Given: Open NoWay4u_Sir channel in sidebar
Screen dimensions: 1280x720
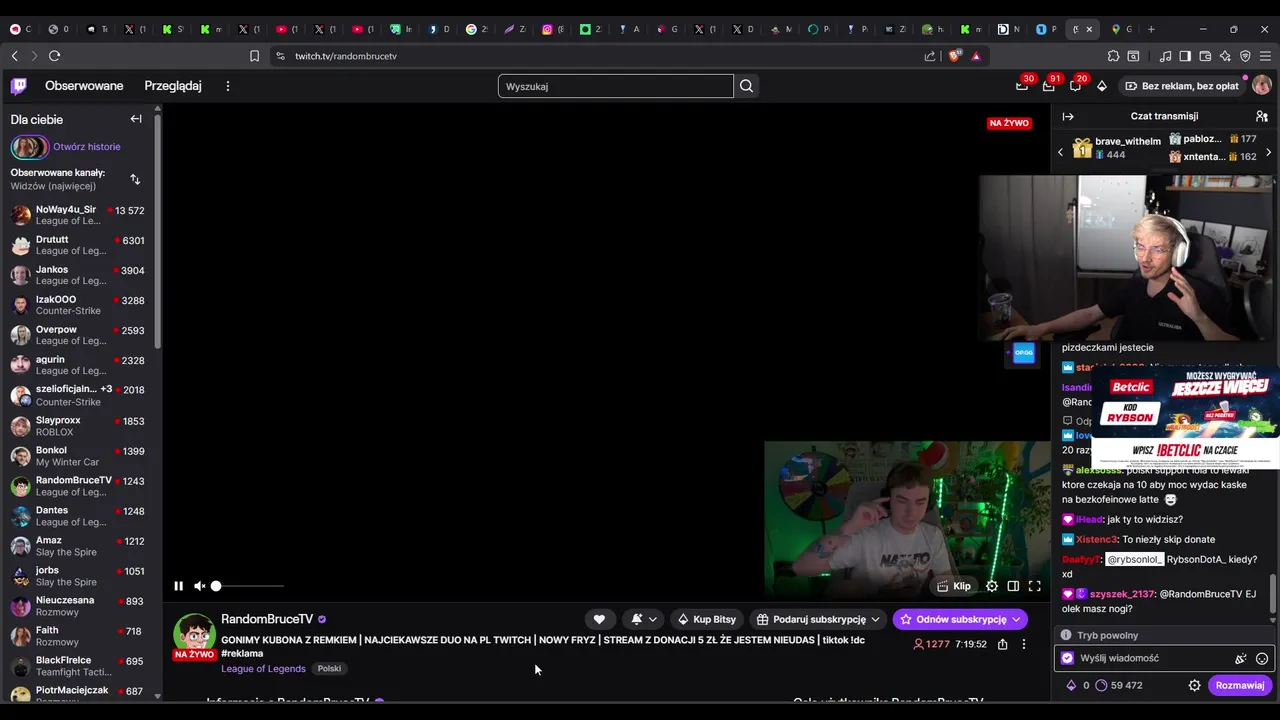Looking at the screenshot, I should click(78, 215).
